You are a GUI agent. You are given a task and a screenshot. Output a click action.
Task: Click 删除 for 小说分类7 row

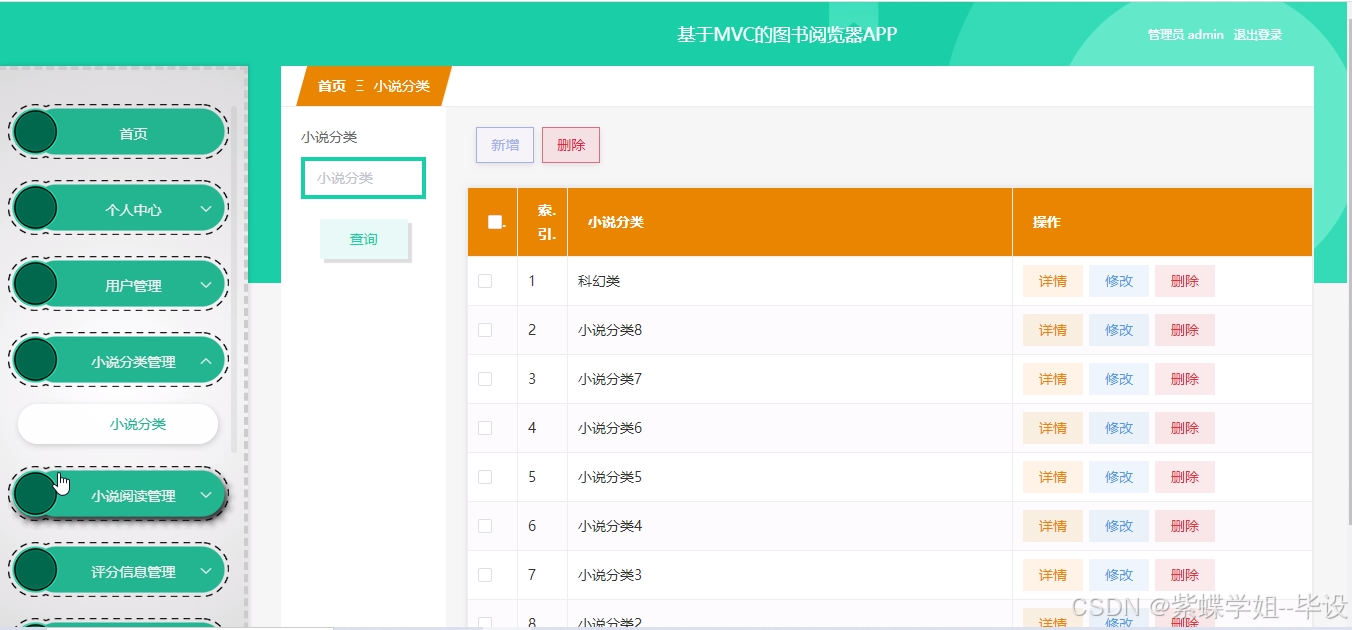point(1185,379)
